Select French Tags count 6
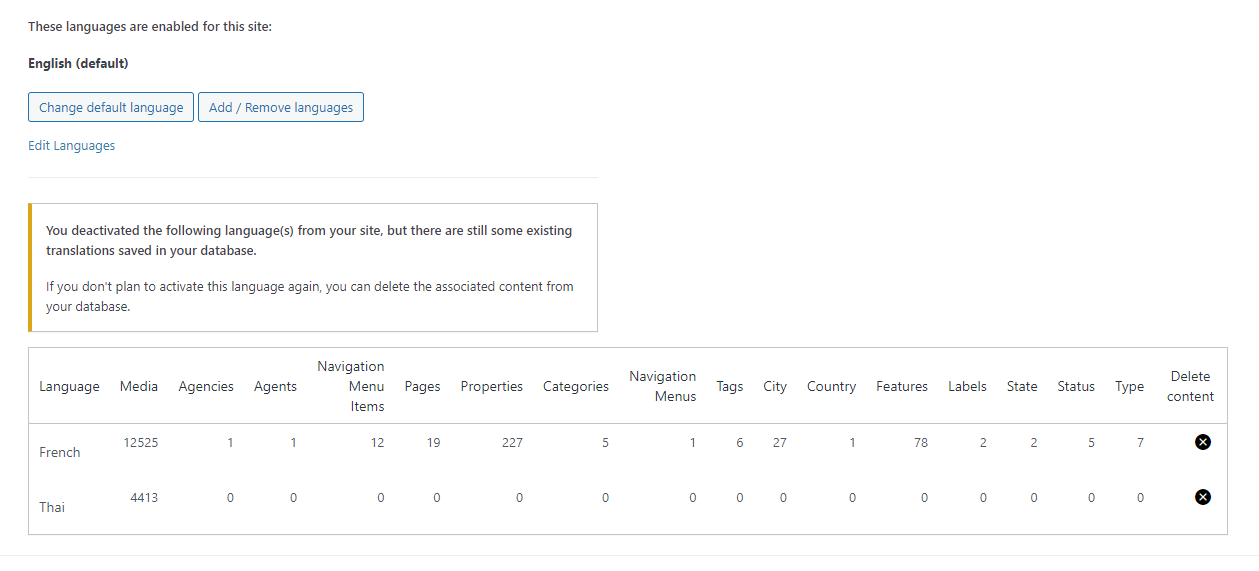Viewport: 1259px width, 571px height. click(740, 442)
